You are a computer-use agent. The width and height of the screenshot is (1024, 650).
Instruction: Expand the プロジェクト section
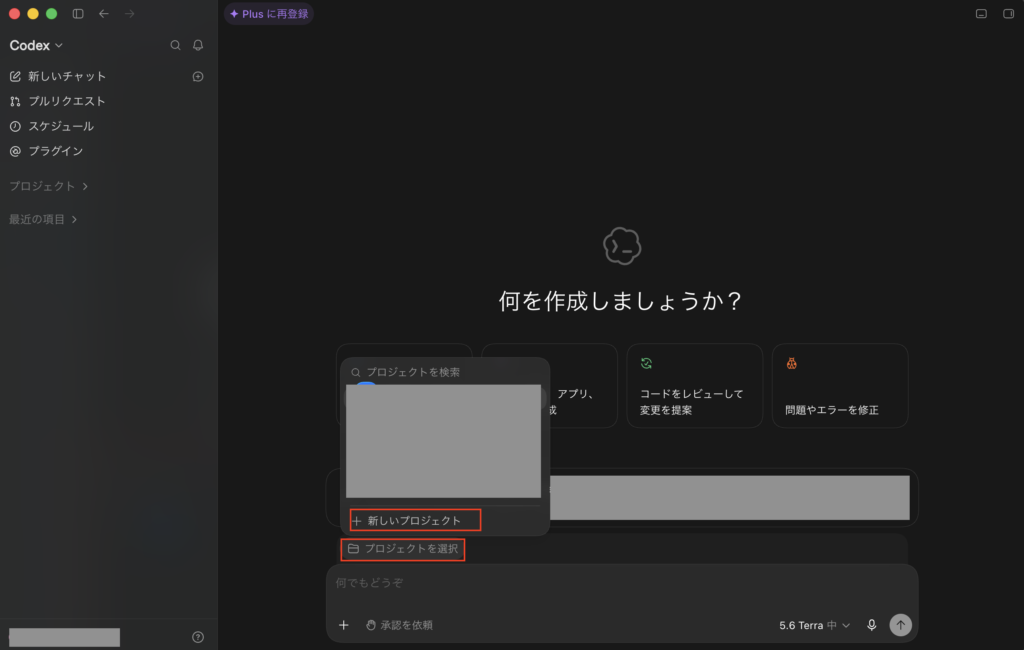coord(48,186)
